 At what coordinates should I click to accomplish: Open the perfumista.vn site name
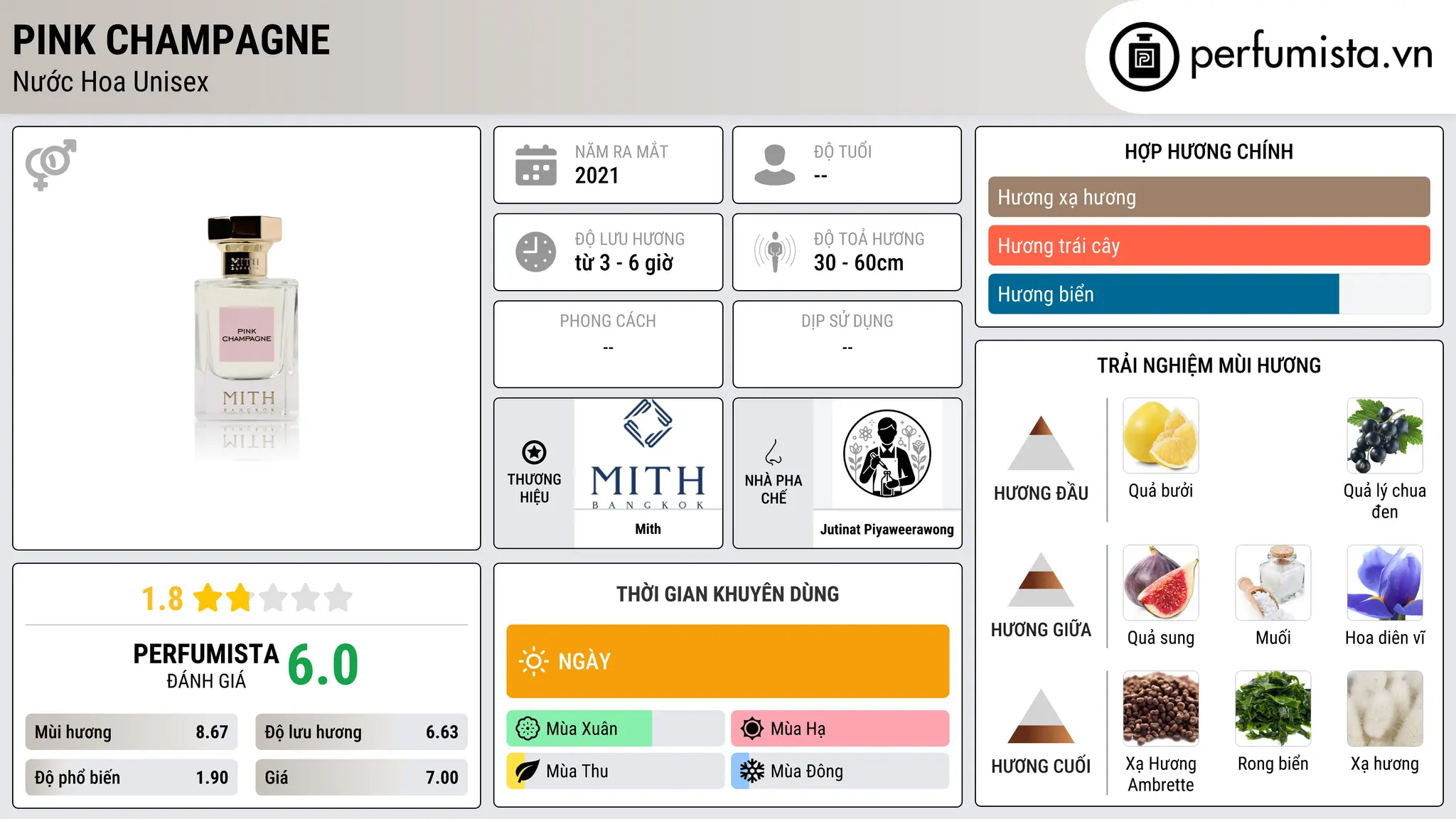[1311, 55]
